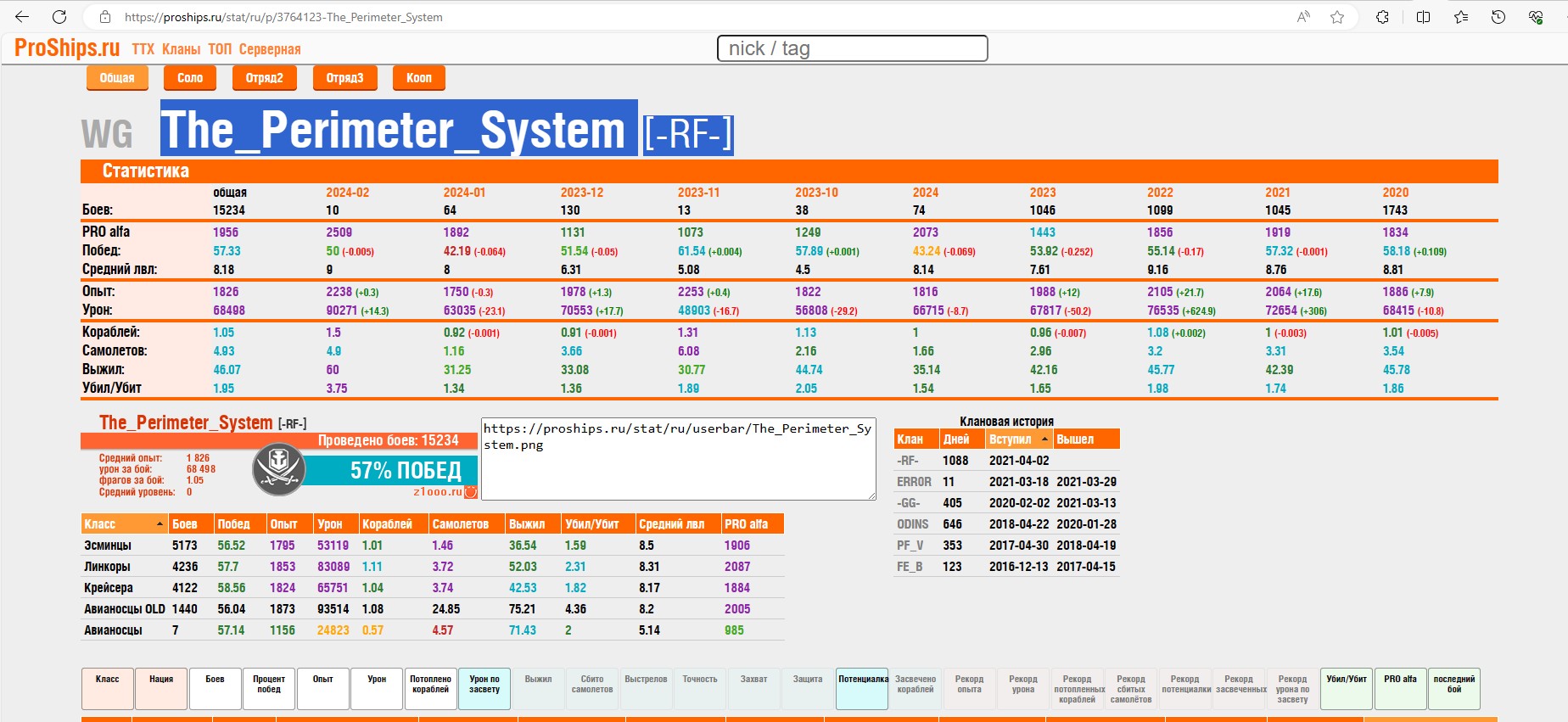
Task: Open the ODINS clan history entry
Action: tap(913, 524)
